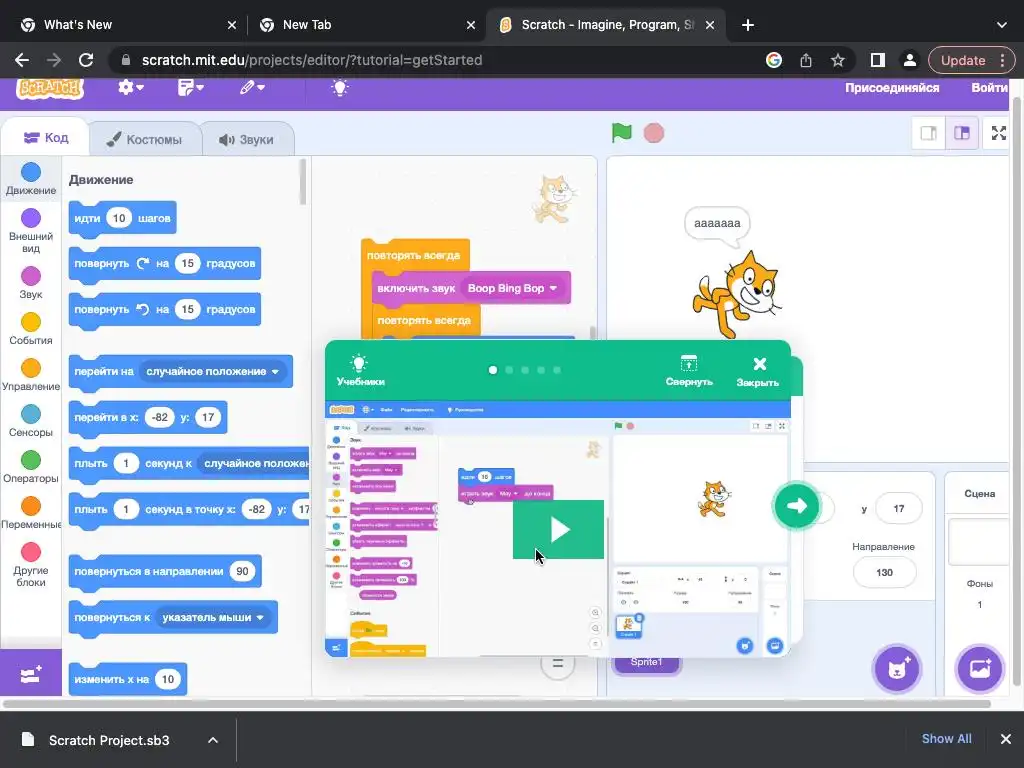Click the cat sprite on the stage
Image resolution: width=1024 pixels, height=768 pixels.
coord(737,295)
